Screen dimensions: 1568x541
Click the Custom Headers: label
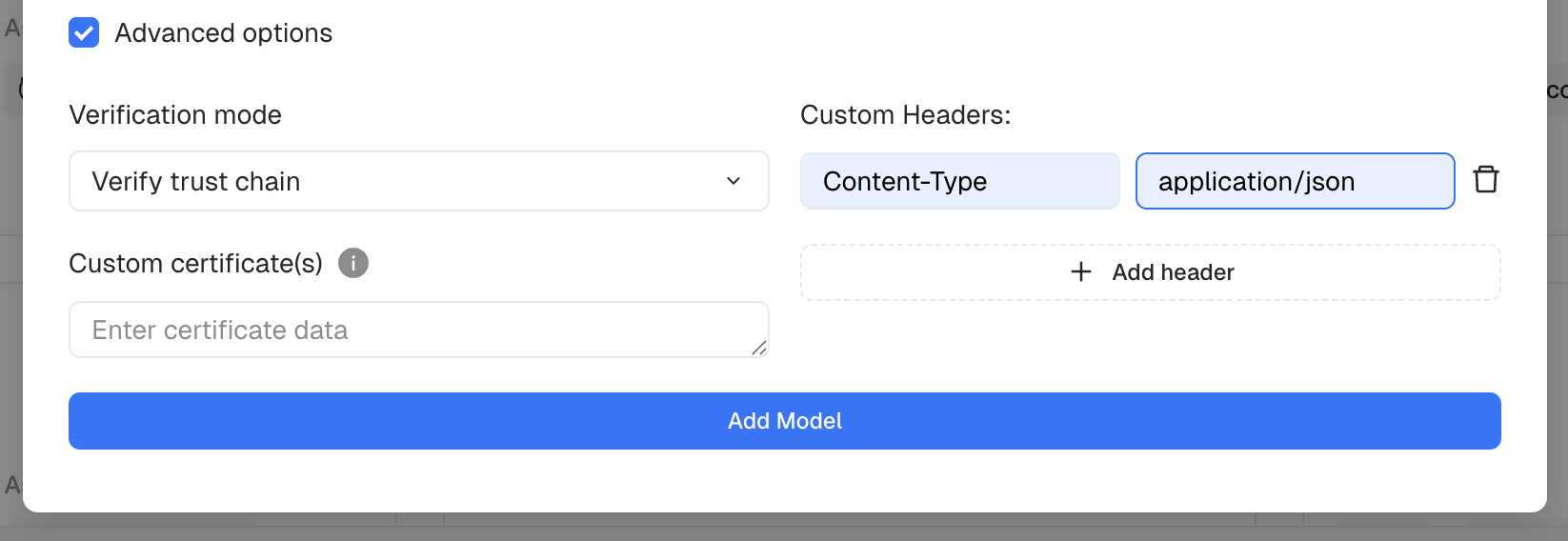[906, 115]
